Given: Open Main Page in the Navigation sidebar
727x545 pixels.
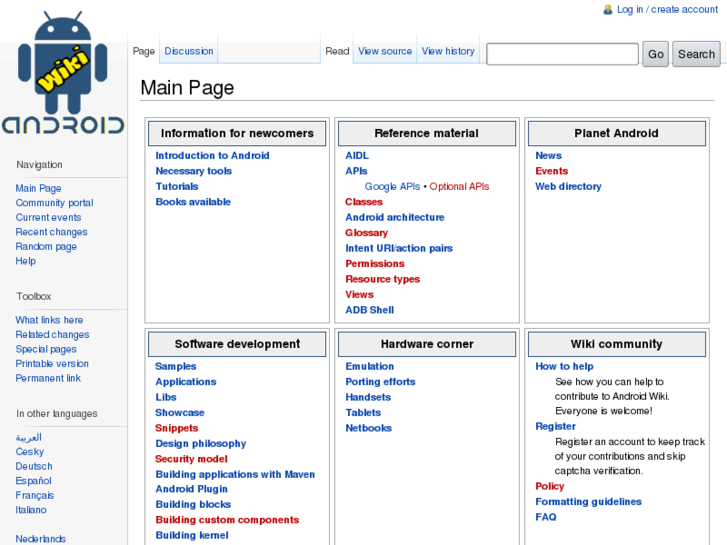Looking at the screenshot, I should click(38, 188).
